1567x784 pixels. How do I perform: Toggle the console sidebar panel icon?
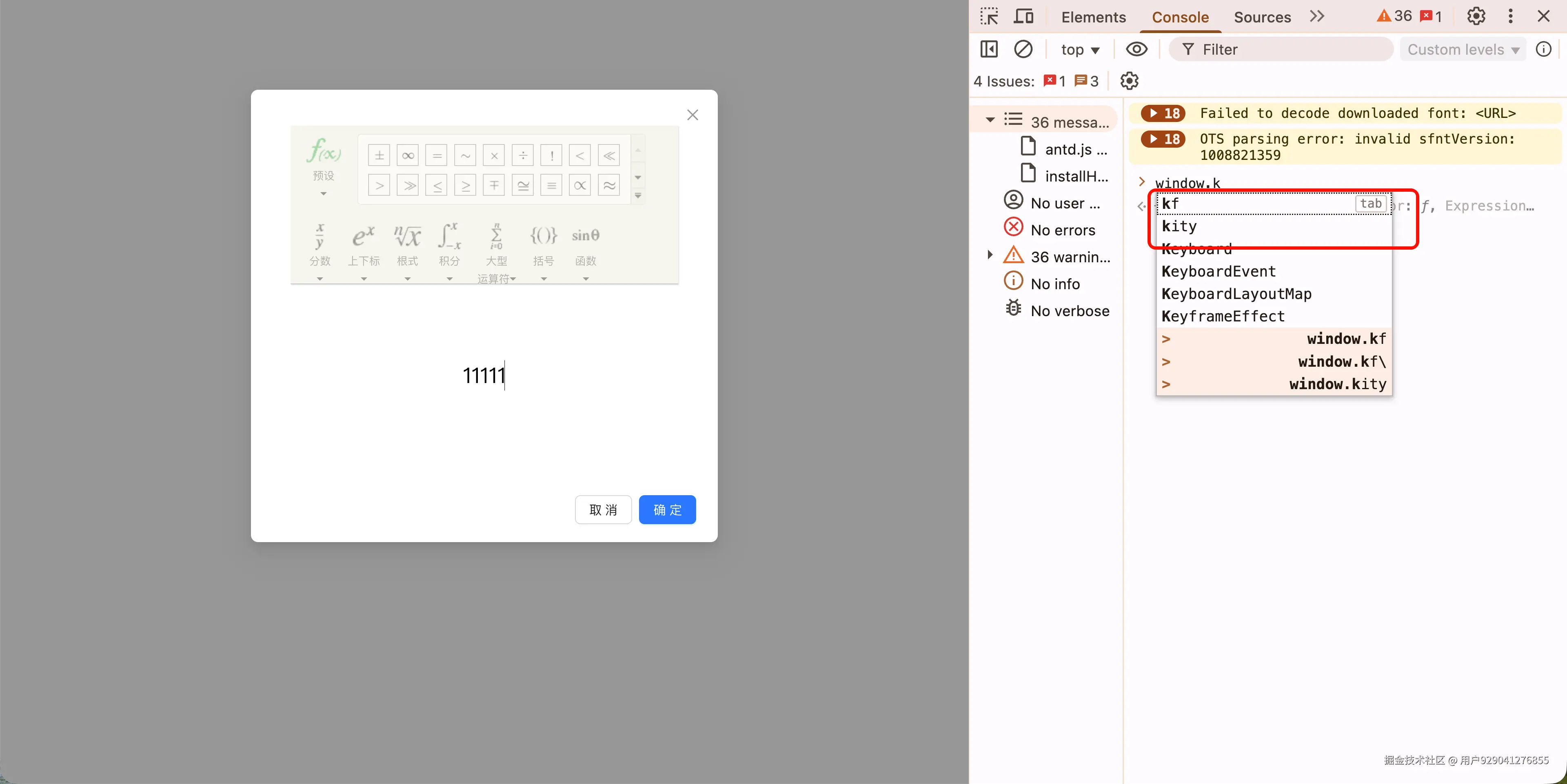[x=989, y=49]
